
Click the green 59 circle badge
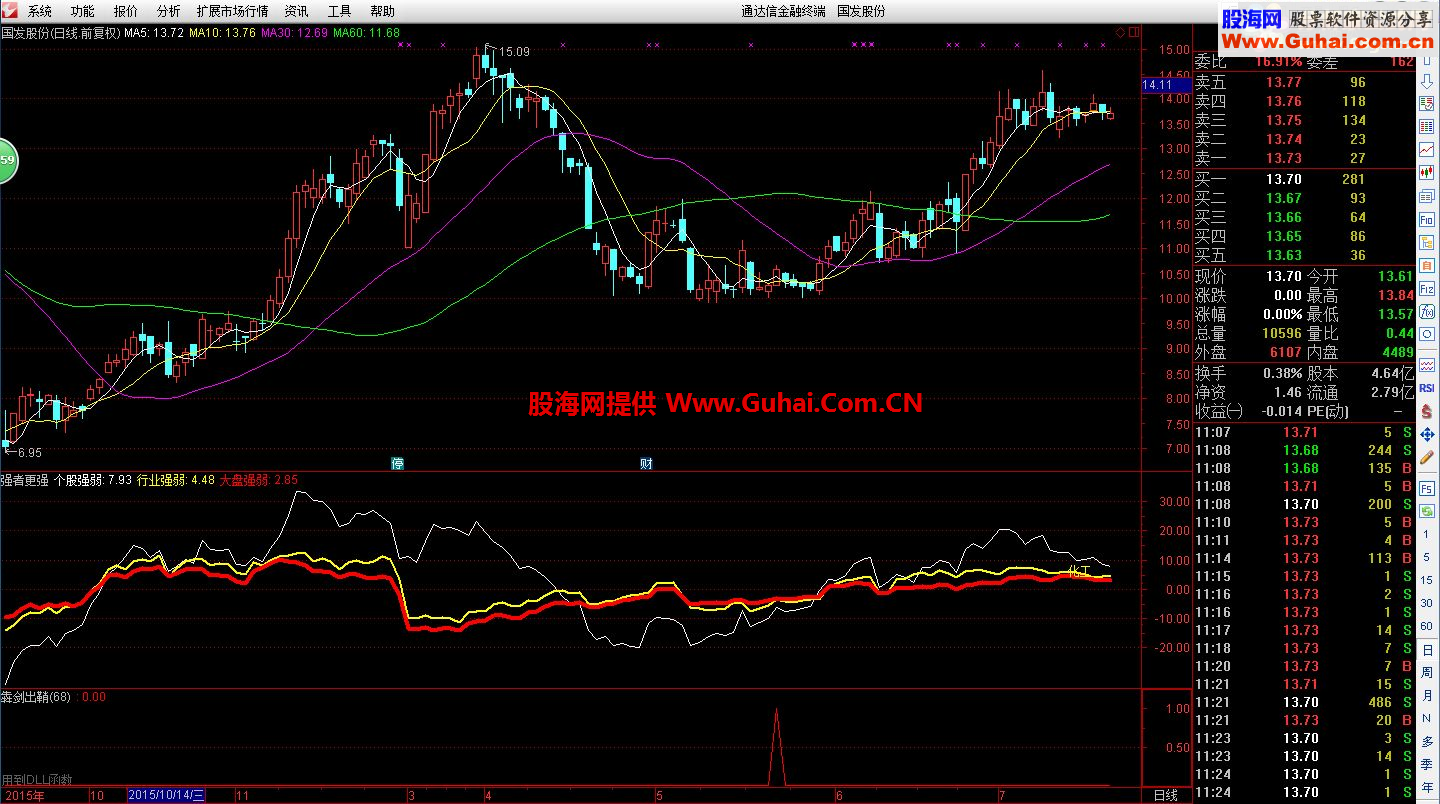(7, 161)
